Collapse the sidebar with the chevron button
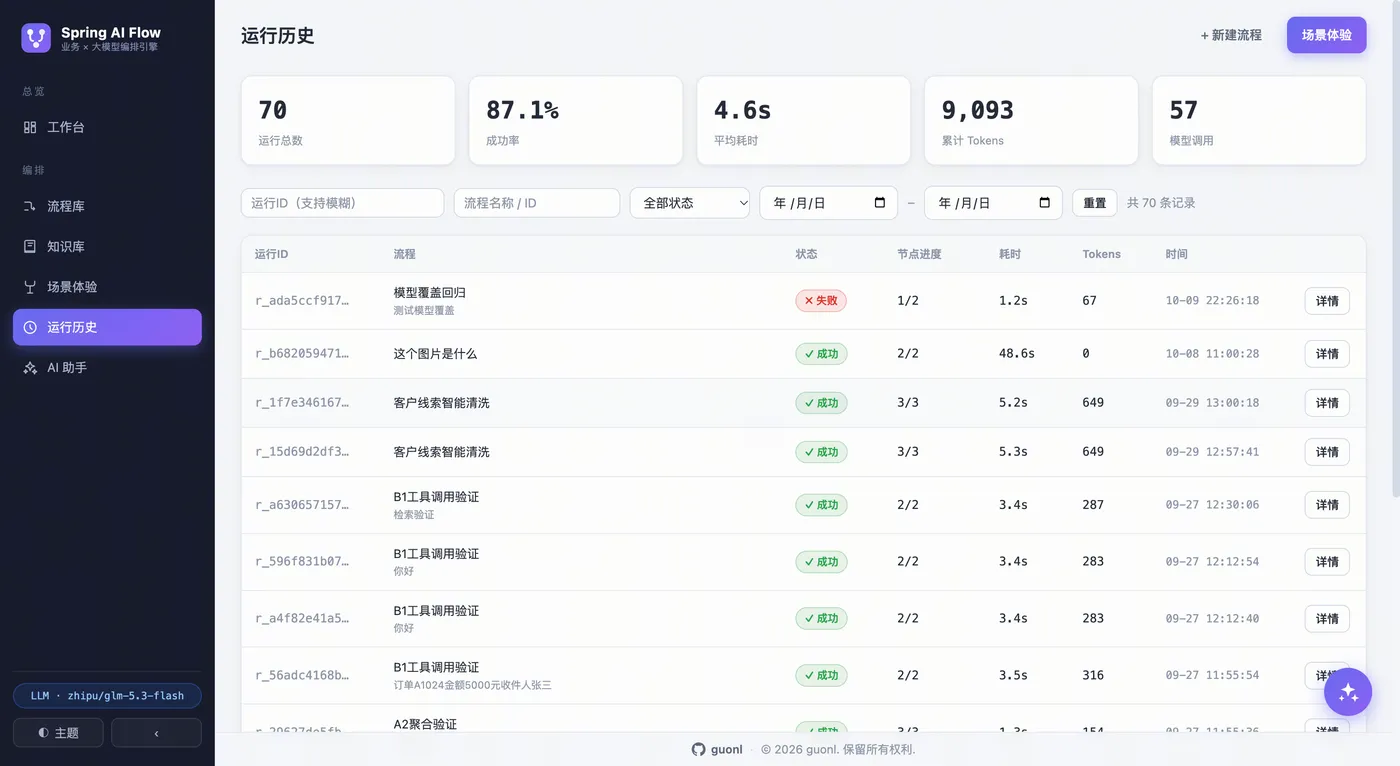The image size is (1400, 766). [x=156, y=733]
